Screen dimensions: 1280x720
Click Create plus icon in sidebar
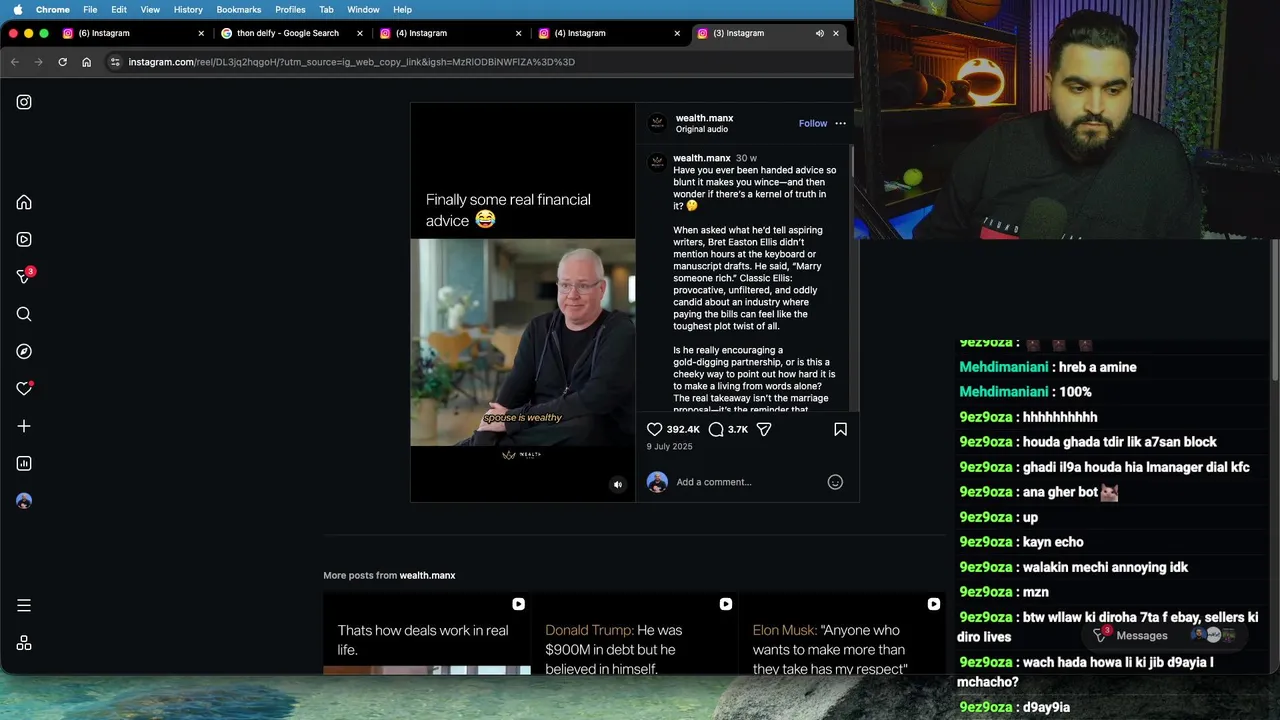click(x=24, y=426)
